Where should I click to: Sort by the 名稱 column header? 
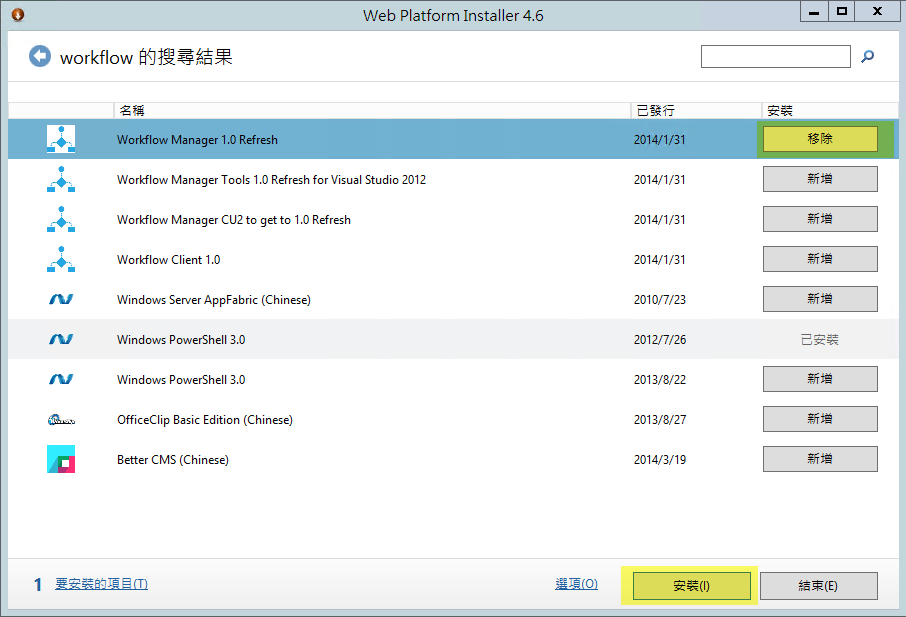tap(372, 110)
